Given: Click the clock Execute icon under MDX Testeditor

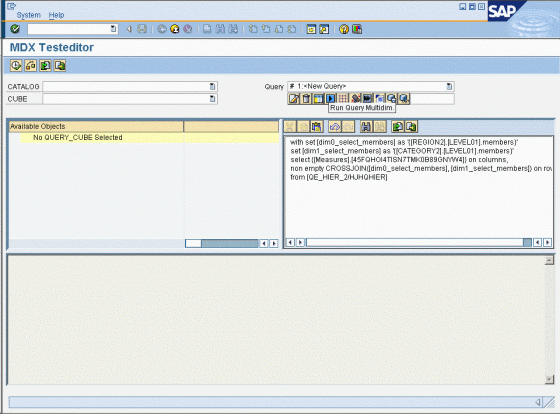Looking at the screenshot, I should pos(16,65).
